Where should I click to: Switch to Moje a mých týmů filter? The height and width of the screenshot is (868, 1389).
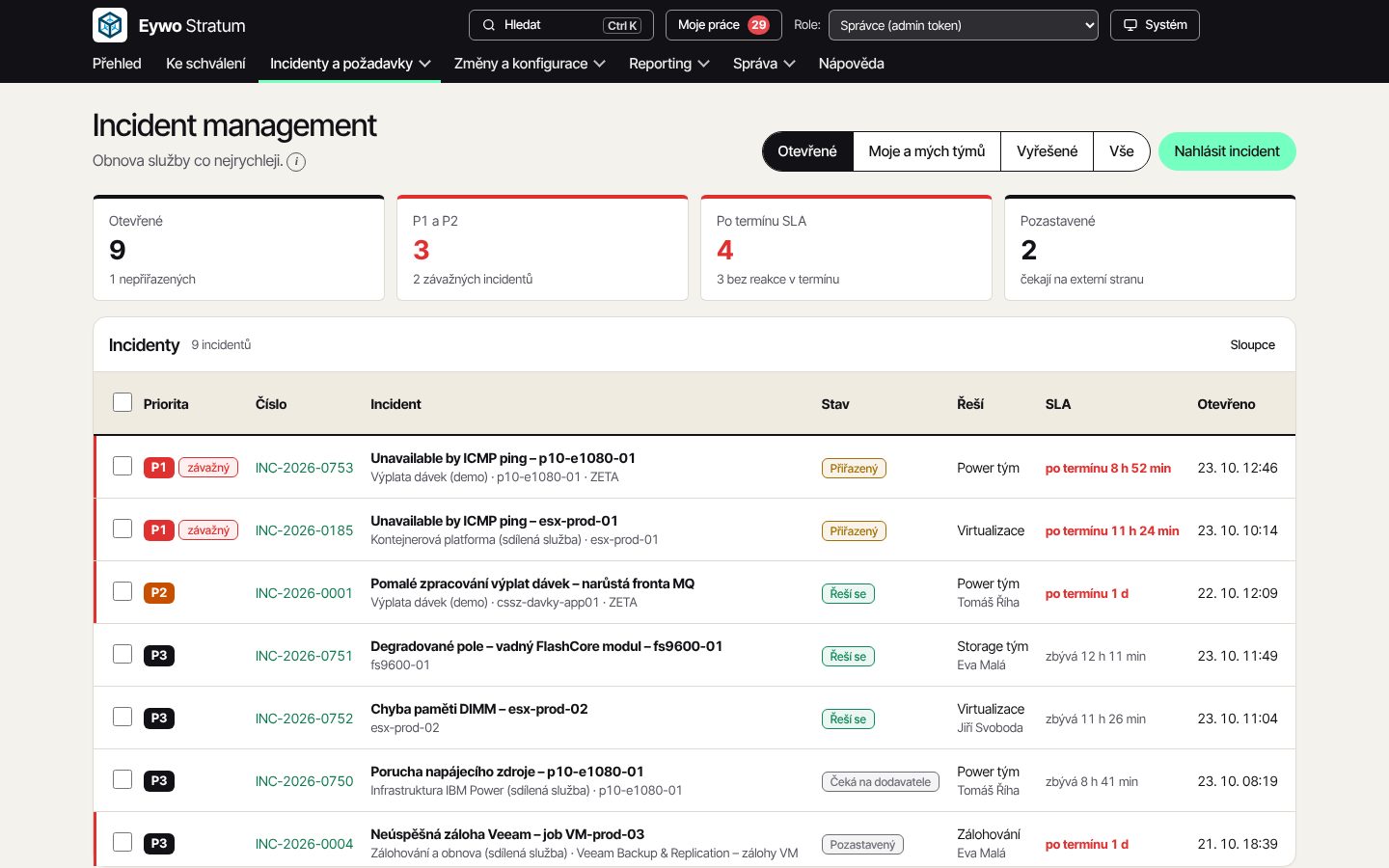[x=927, y=151]
